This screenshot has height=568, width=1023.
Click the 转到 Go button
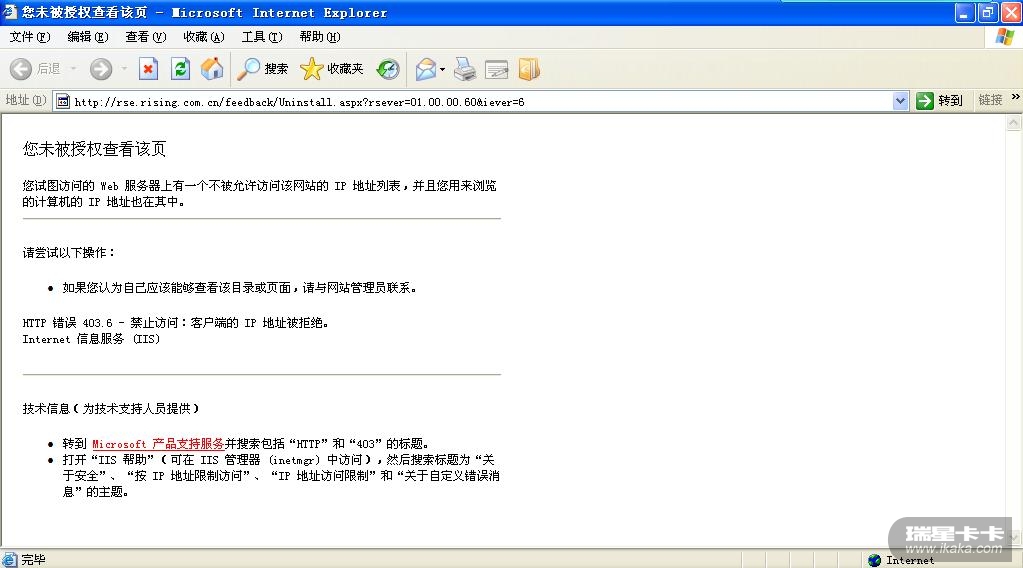point(939,101)
